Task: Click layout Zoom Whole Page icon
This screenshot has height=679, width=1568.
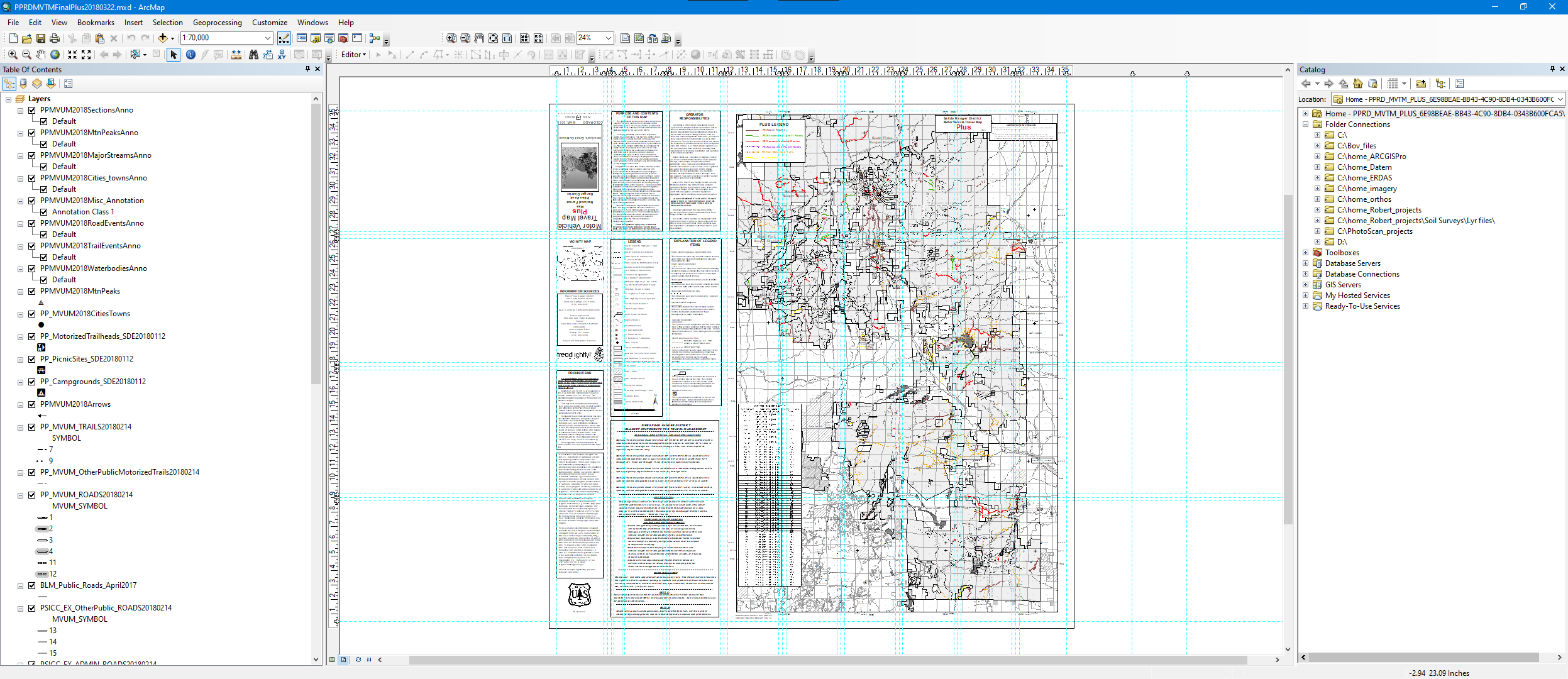Action: [x=494, y=38]
